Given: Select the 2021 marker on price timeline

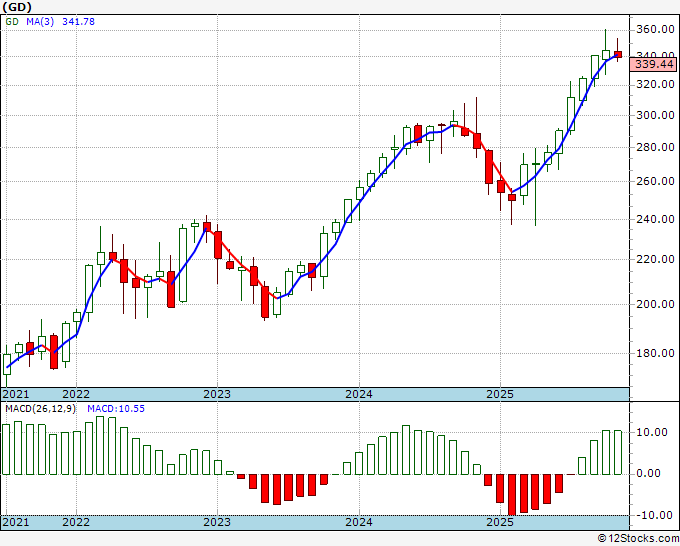Looking at the screenshot, I should click(x=16, y=394).
